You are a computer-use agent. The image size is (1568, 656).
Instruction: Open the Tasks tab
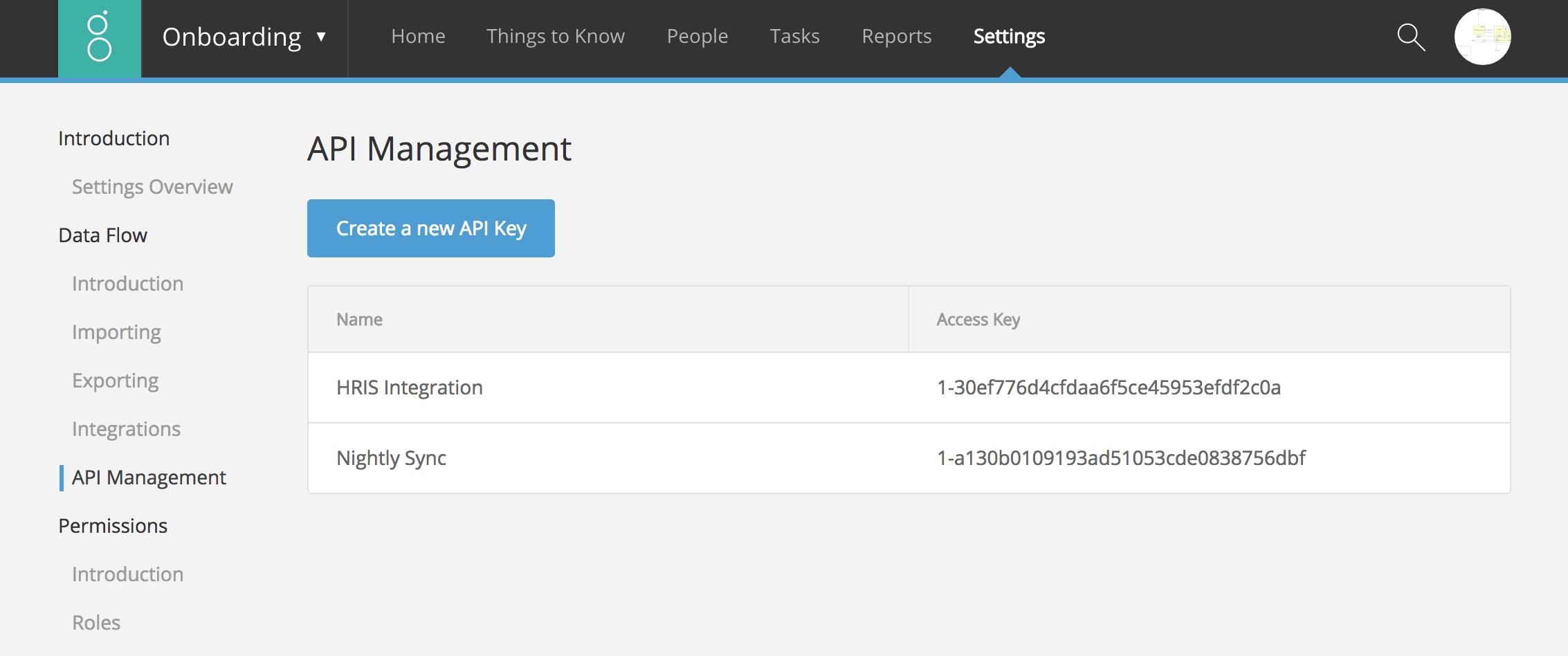tap(794, 36)
